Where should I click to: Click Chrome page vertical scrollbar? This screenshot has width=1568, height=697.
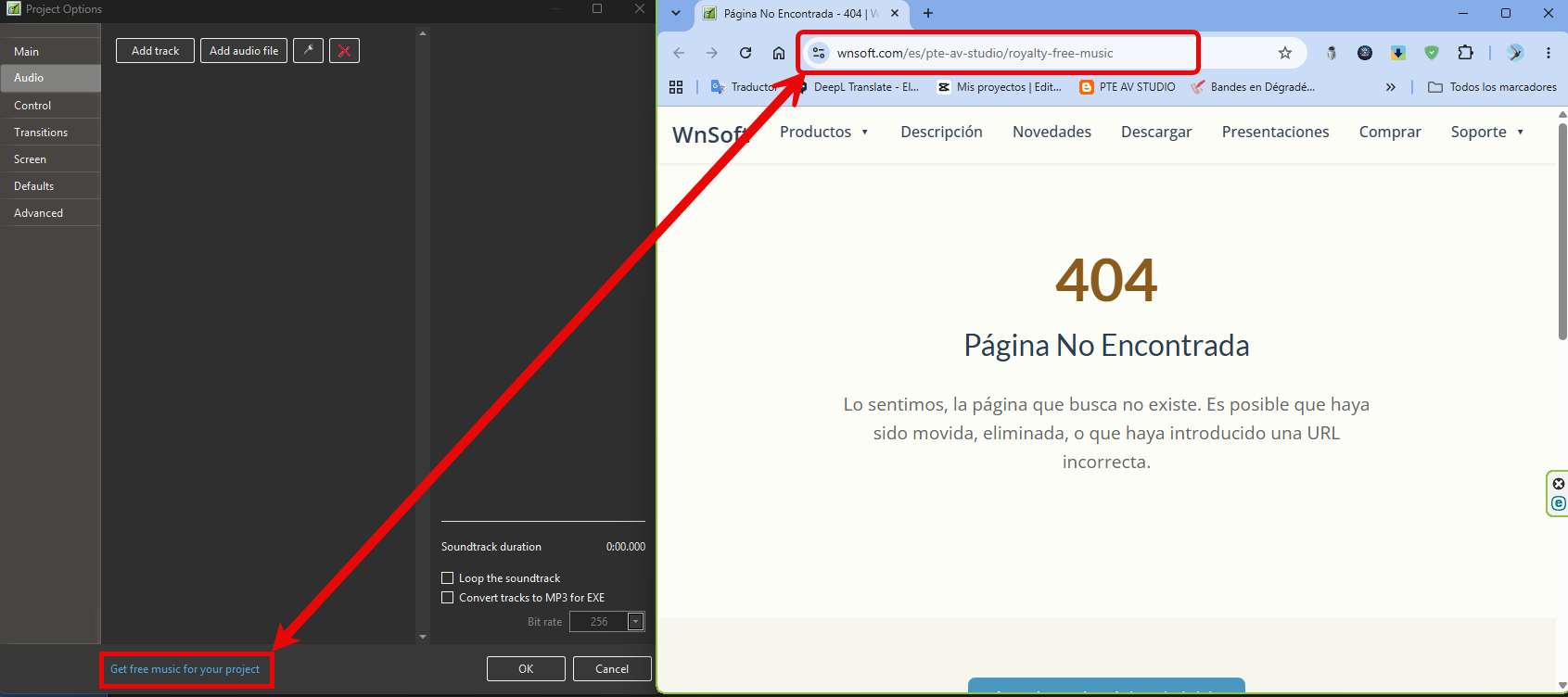tap(1562, 232)
